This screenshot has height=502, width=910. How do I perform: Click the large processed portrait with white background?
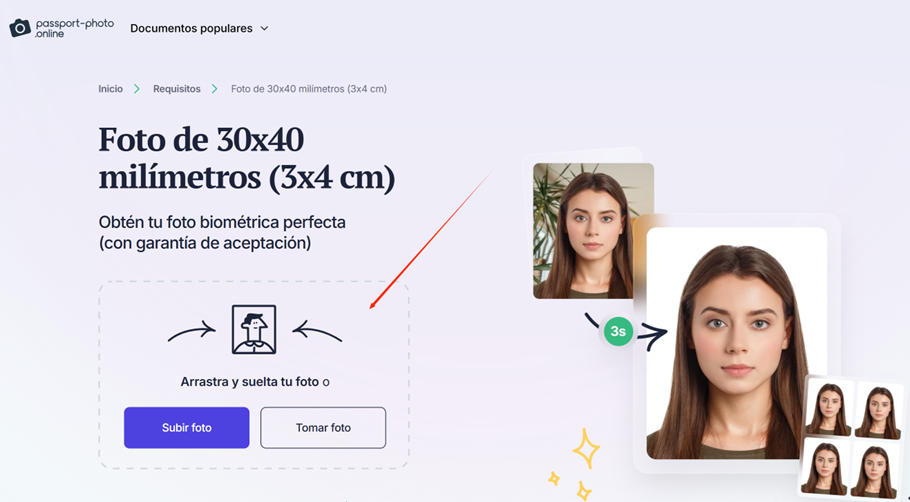coord(737,344)
